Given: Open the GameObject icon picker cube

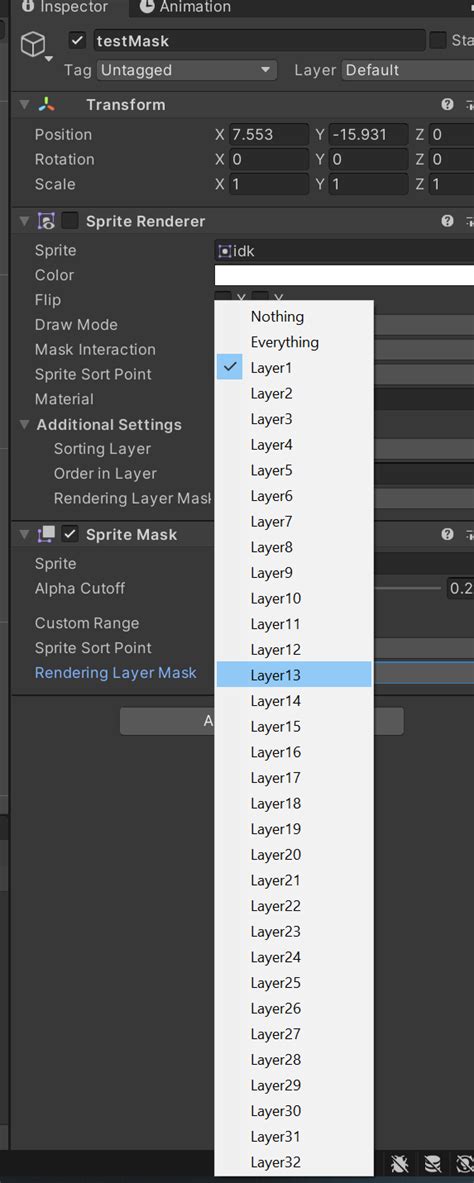Looking at the screenshot, I should click(x=33, y=45).
